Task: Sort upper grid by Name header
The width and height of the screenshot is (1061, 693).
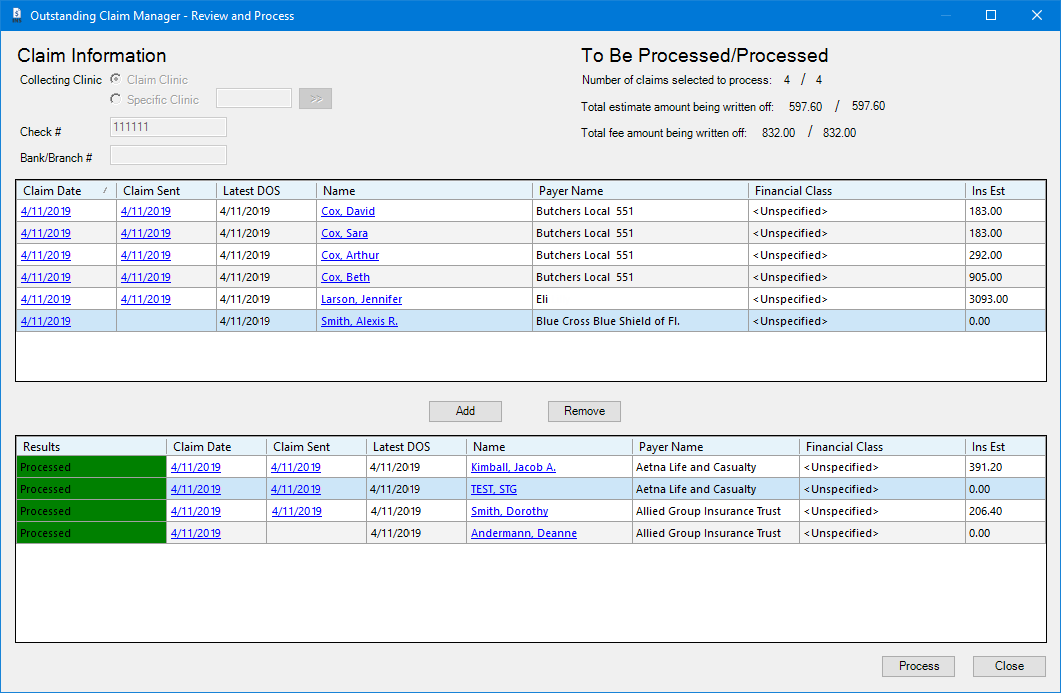Action: click(424, 191)
